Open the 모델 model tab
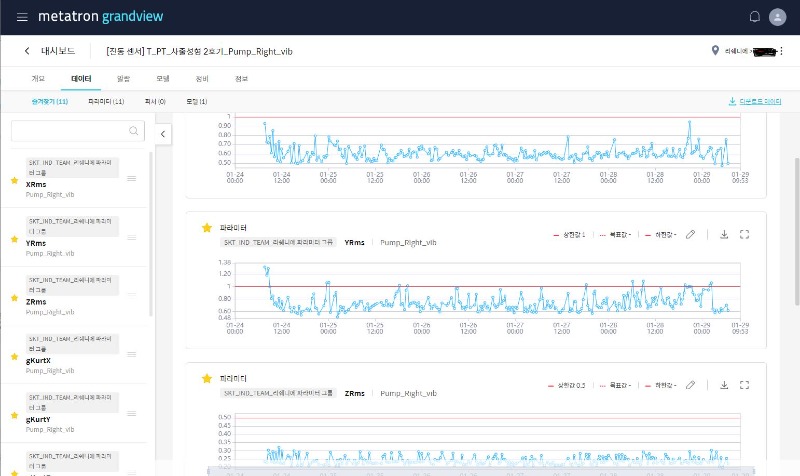This screenshot has height=476, width=800. 163,79
